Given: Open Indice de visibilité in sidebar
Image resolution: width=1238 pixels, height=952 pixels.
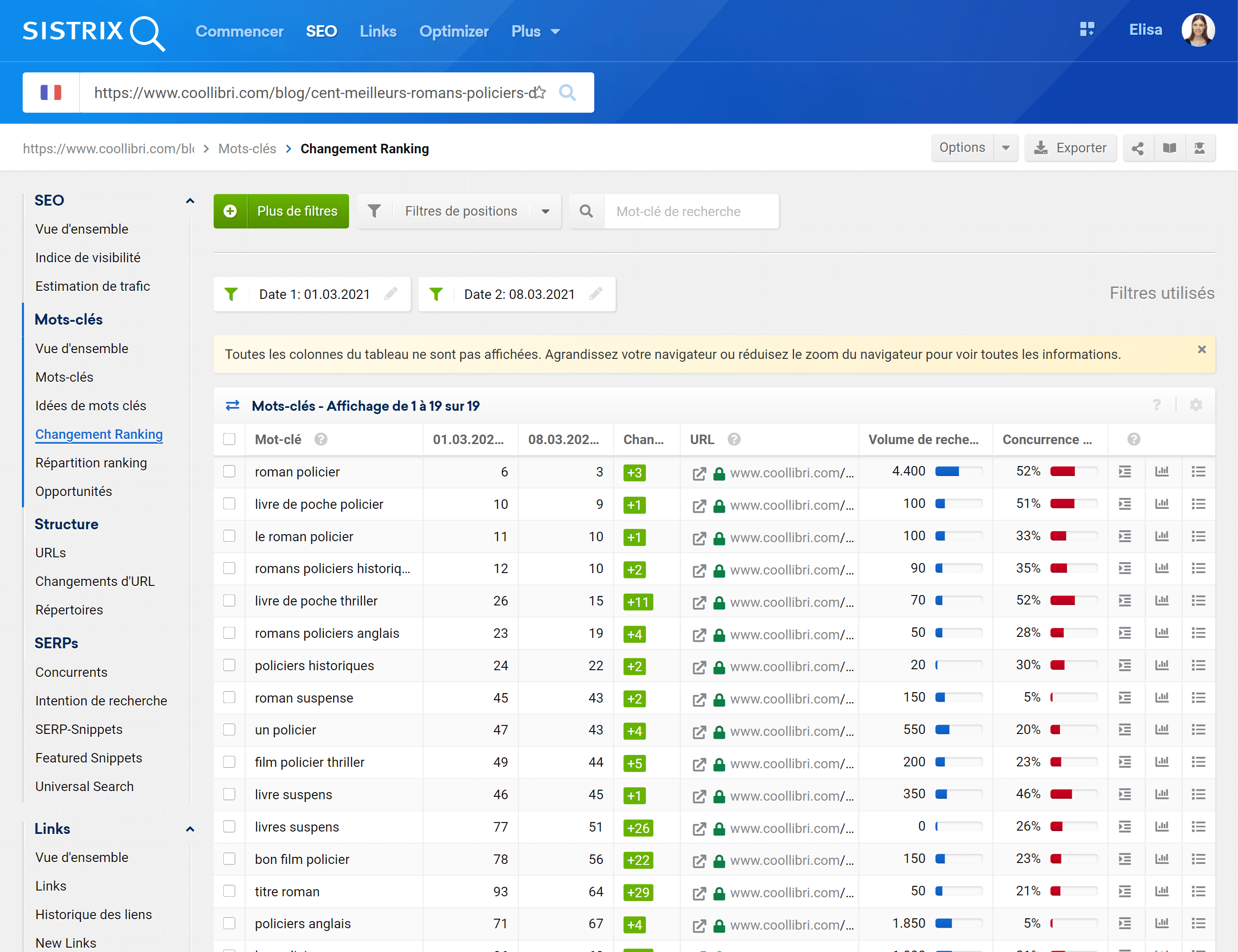Looking at the screenshot, I should point(88,258).
